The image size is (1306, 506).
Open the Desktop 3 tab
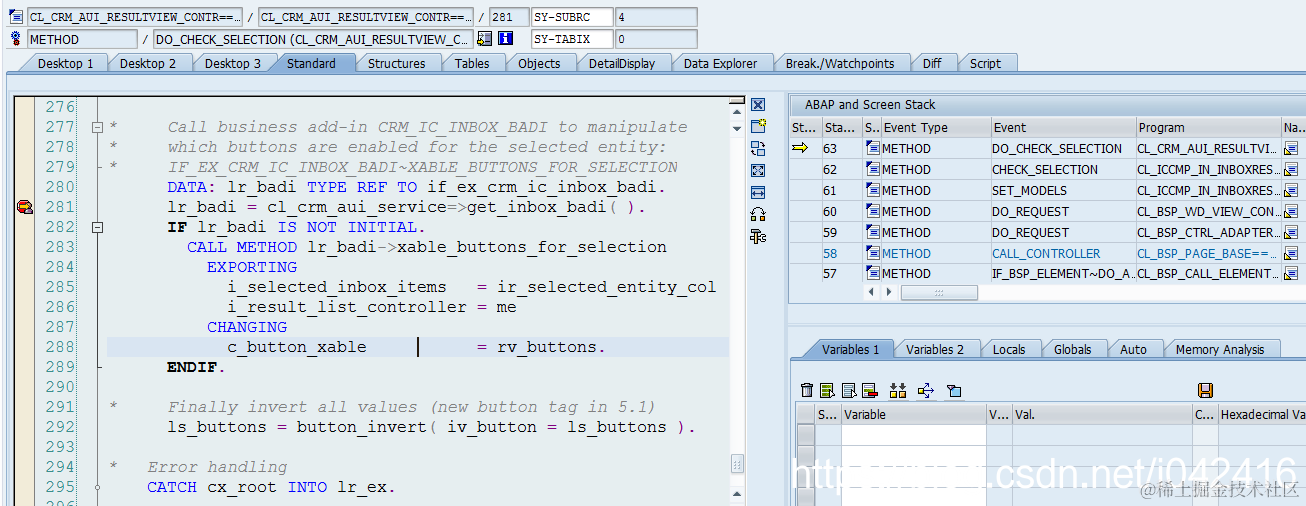(232, 63)
